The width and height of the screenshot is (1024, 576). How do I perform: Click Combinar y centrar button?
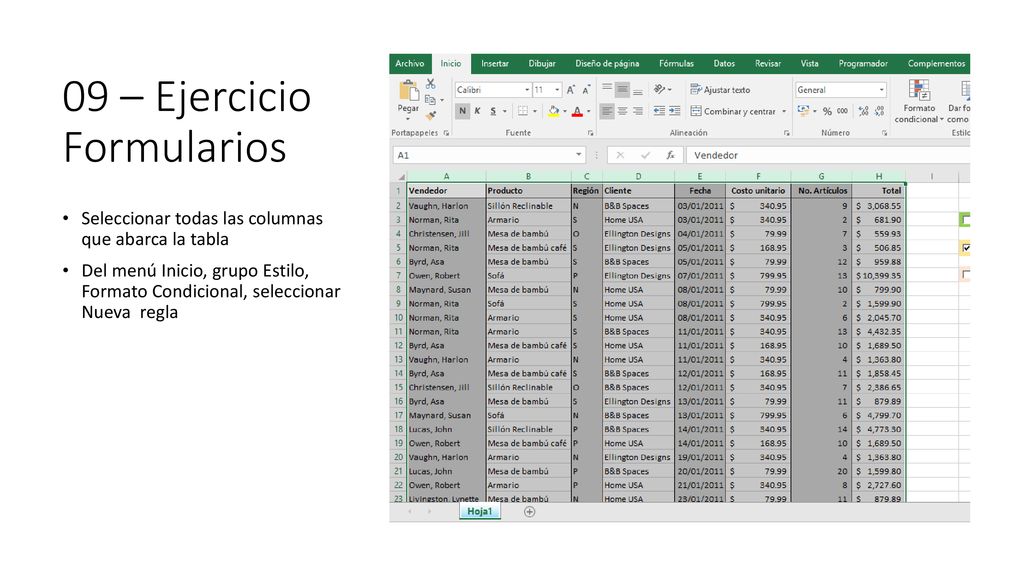pyautogui.click(x=733, y=112)
